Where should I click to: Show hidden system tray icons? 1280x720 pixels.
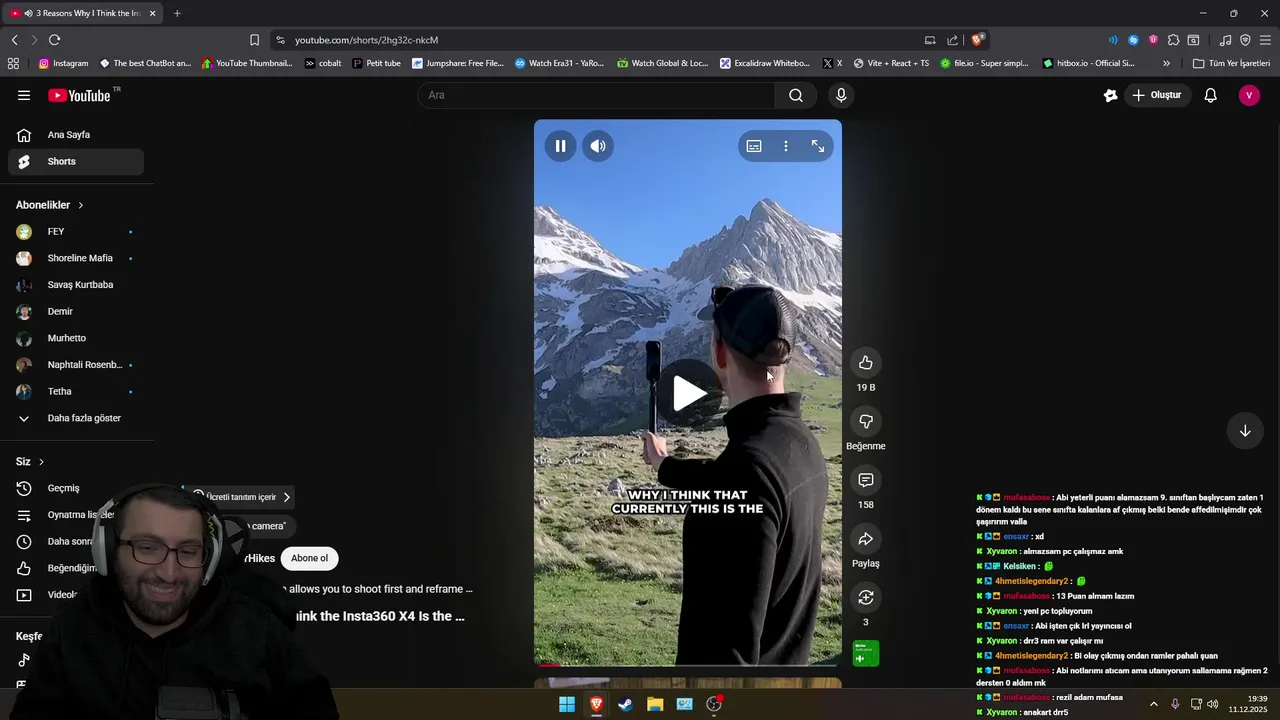coord(1153,704)
